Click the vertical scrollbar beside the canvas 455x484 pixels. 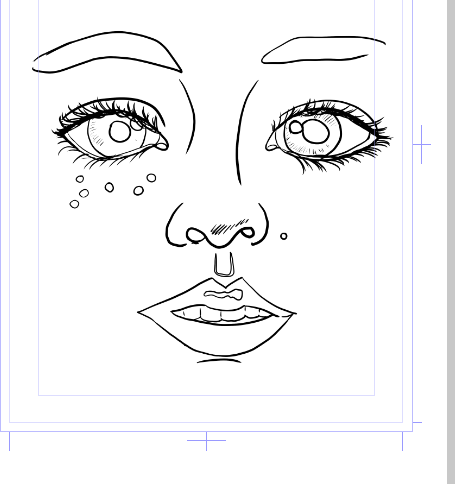click(451, 242)
